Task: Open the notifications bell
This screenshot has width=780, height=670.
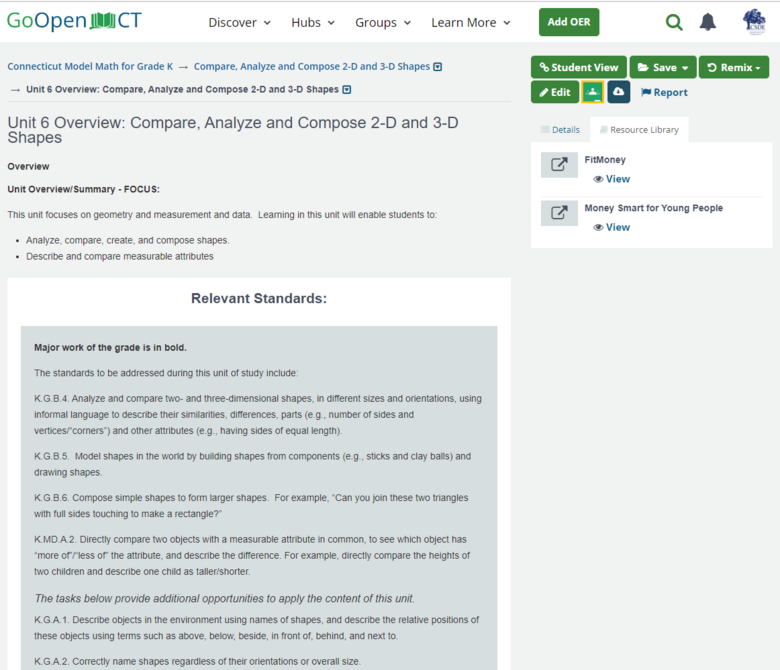Action: 707,22
